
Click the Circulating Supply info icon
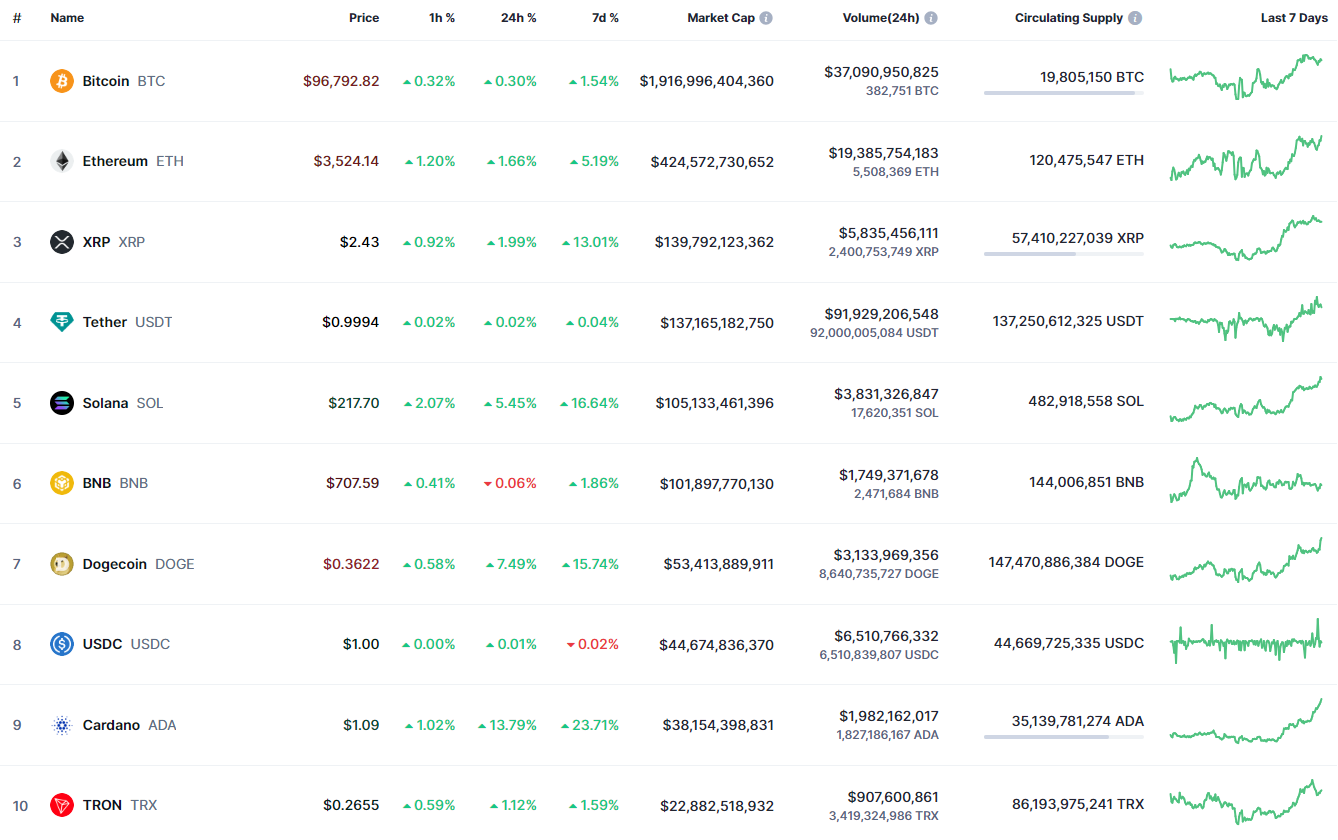1135,18
